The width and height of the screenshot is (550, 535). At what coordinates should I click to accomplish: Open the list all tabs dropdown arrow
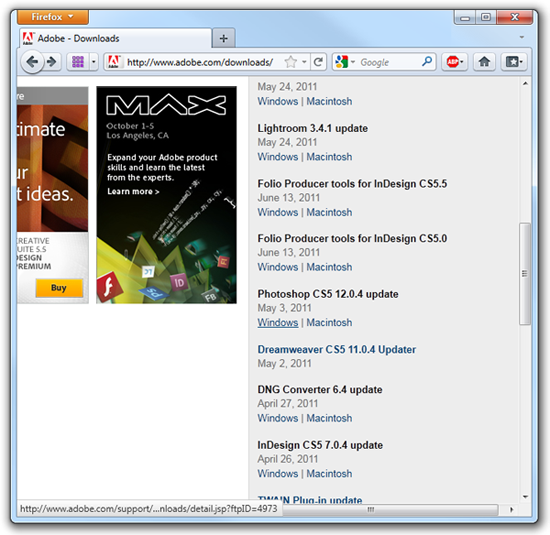(522, 37)
